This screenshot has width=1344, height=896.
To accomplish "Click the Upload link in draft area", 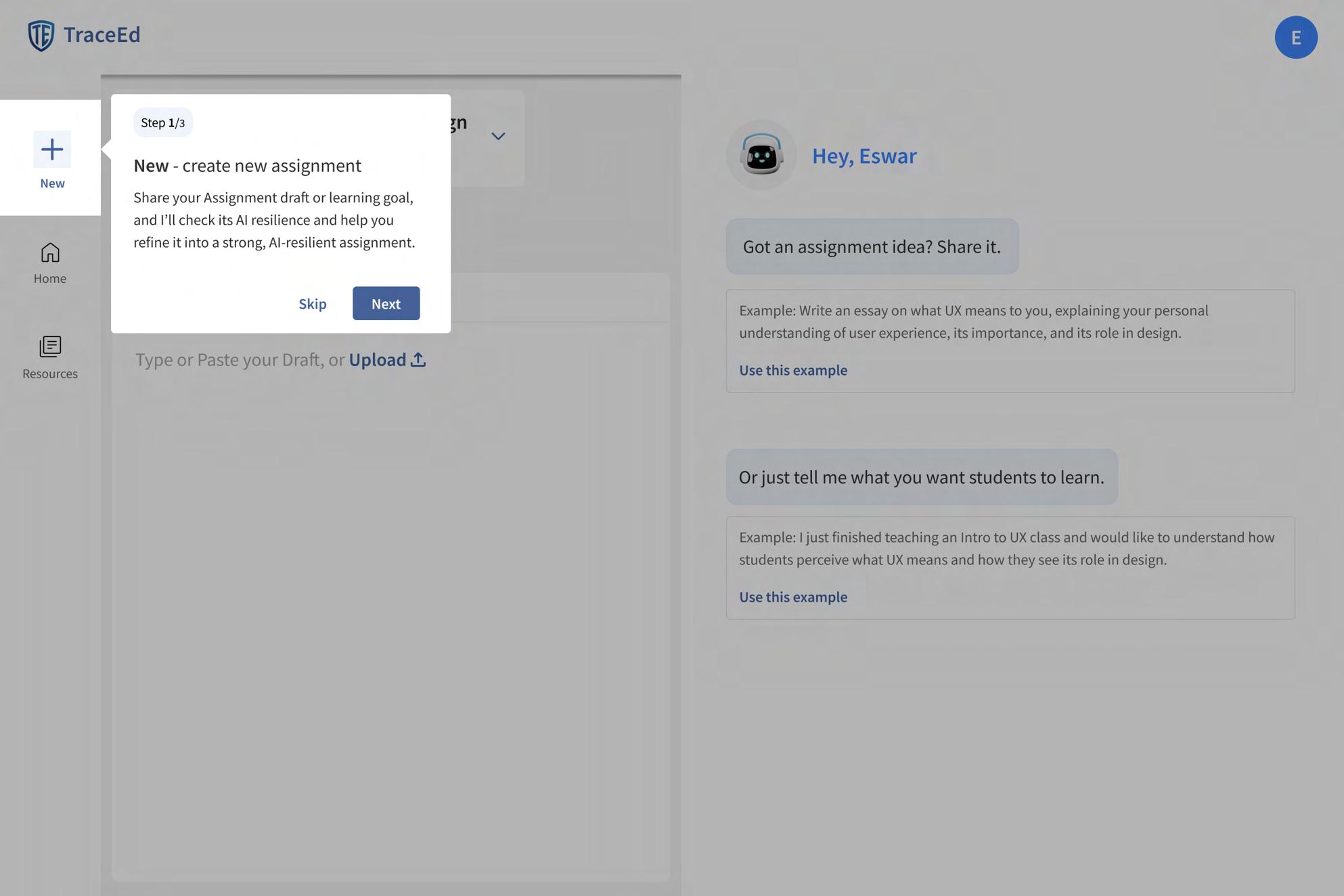I will click(x=377, y=360).
